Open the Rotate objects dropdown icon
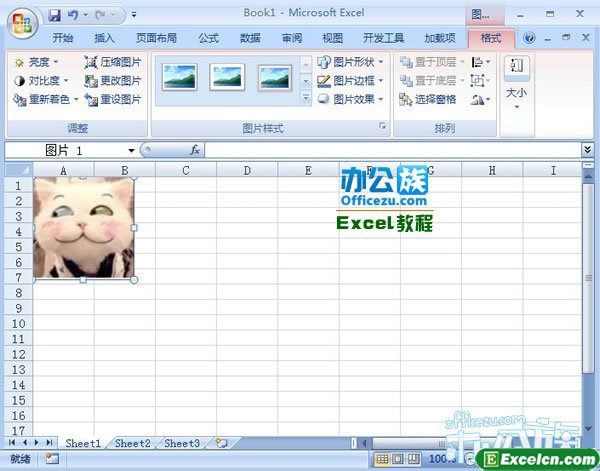This screenshot has width=600, height=471. pyautogui.click(x=481, y=99)
